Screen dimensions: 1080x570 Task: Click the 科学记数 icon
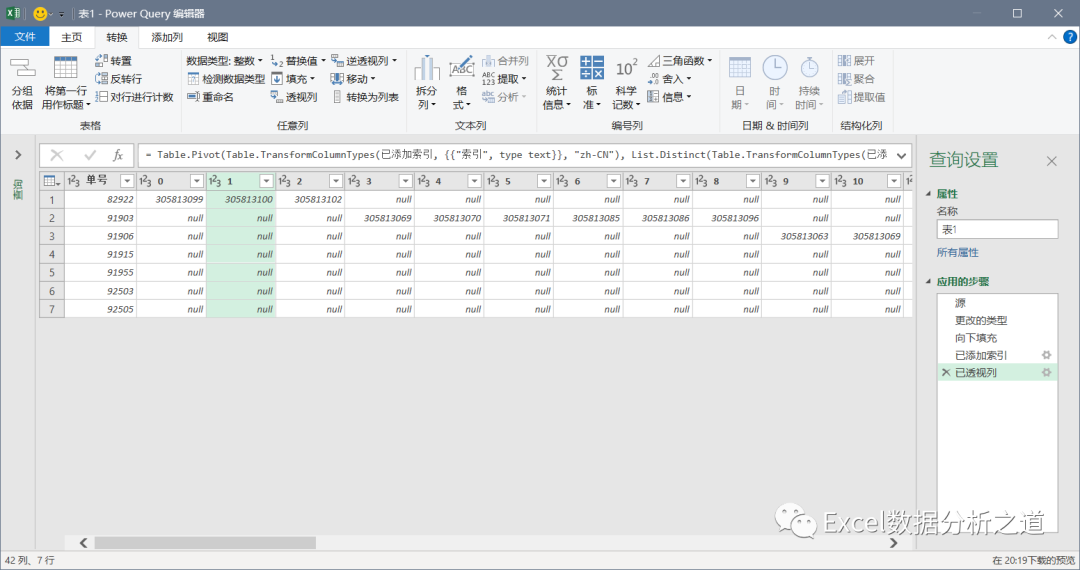pos(627,68)
